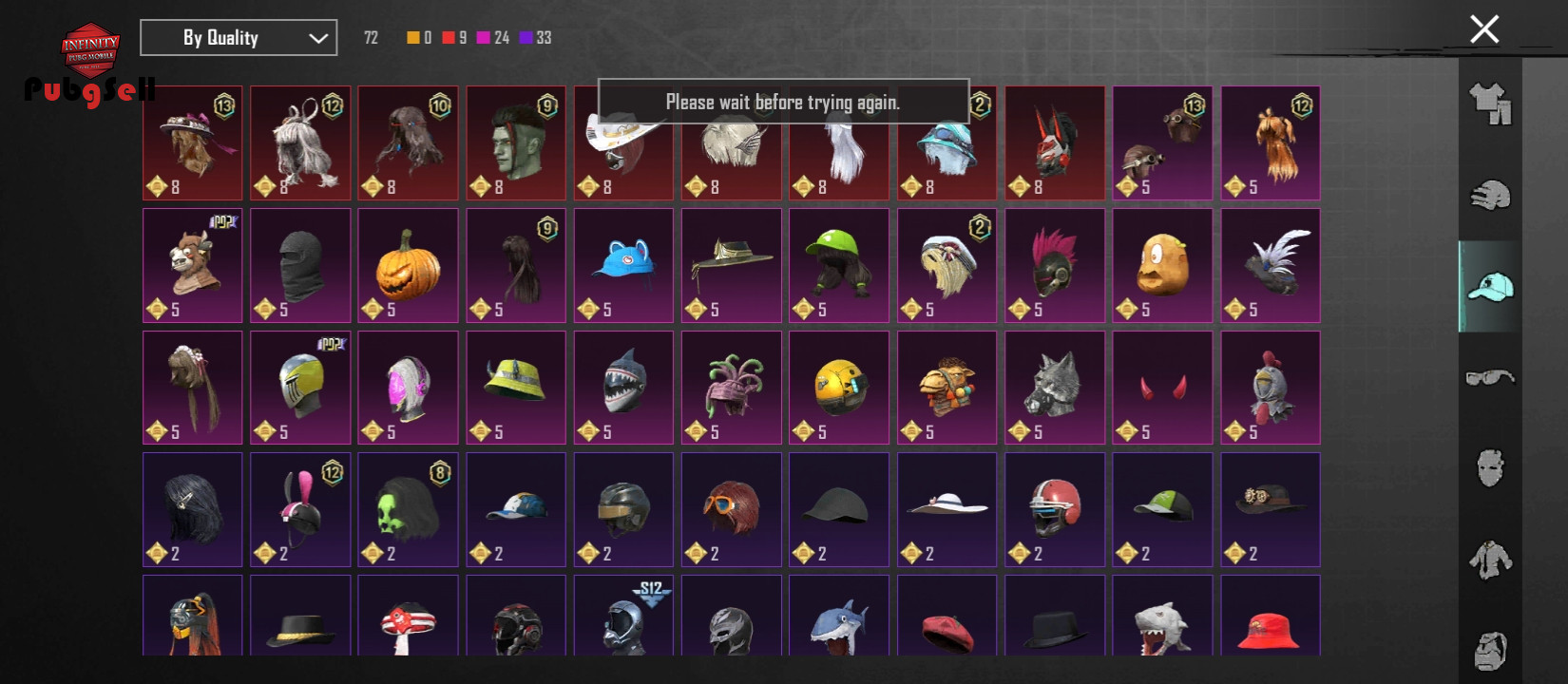Open the jacket category icon
This screenshot has height=684, width=1568.
1490,560
